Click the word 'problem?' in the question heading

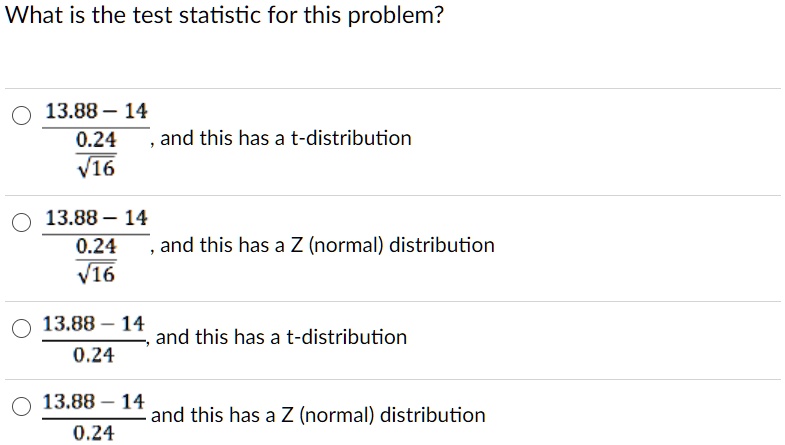click(396, 16)
